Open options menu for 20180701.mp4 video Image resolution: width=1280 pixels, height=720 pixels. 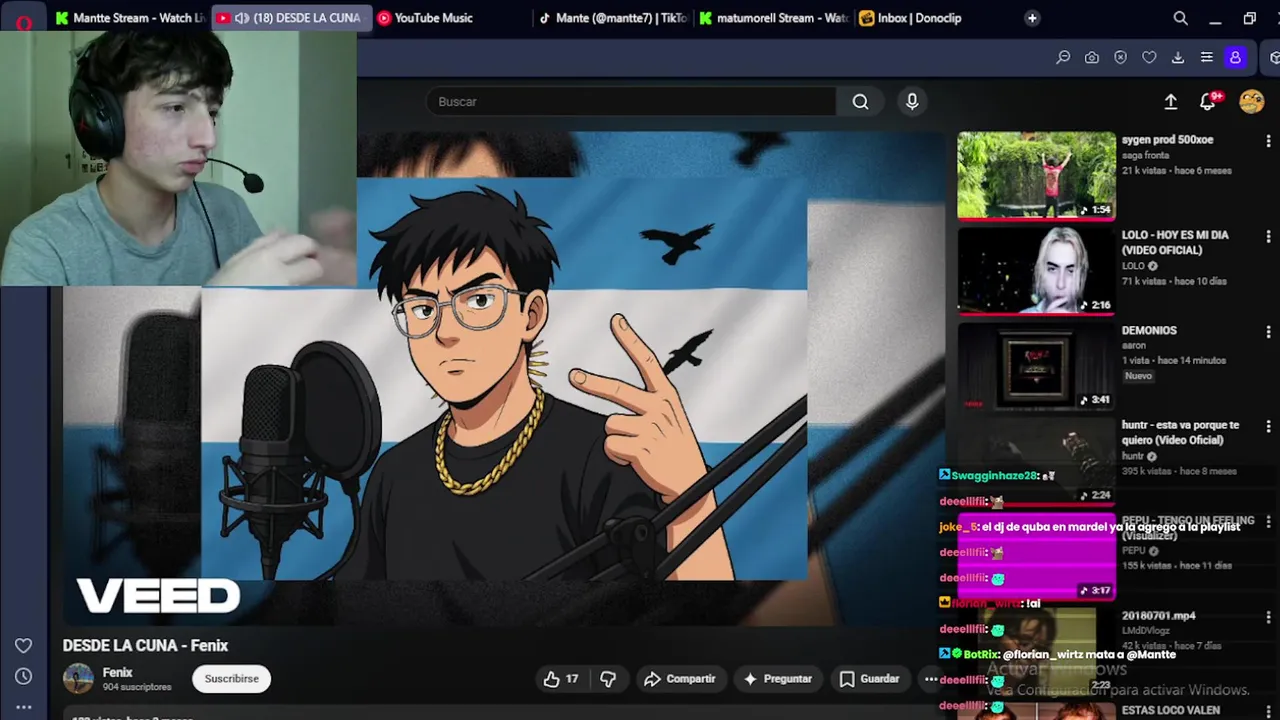pyautogui.click(x=1268, y=617)
